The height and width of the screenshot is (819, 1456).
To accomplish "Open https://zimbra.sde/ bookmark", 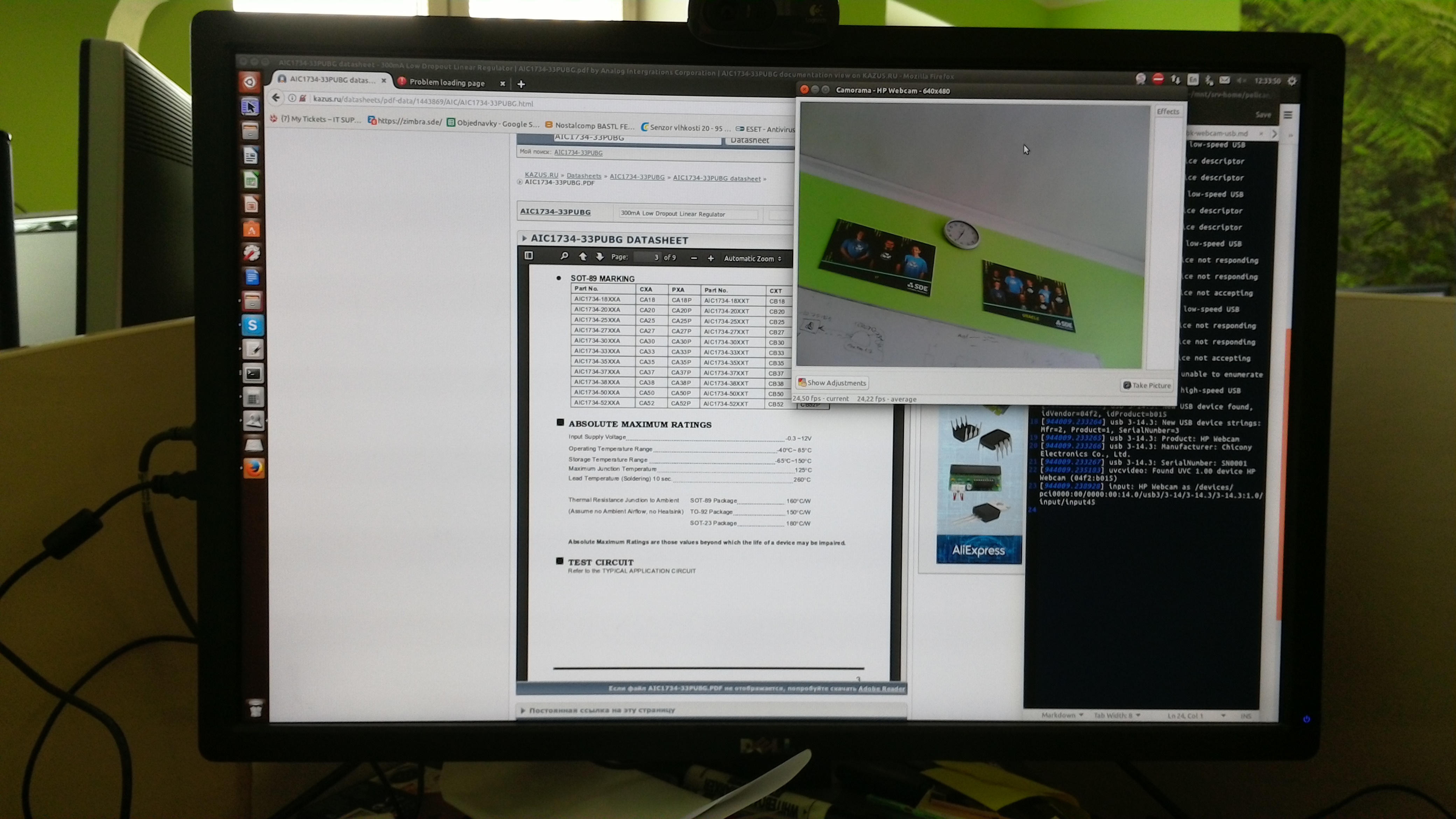I will click(x=405, y=121).
